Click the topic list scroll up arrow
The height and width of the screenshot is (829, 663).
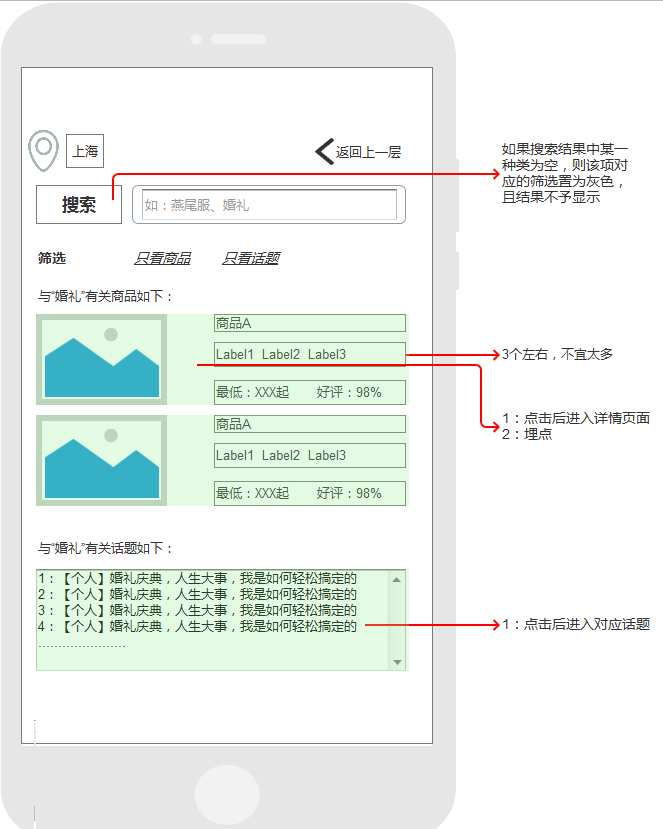[397, 579]
